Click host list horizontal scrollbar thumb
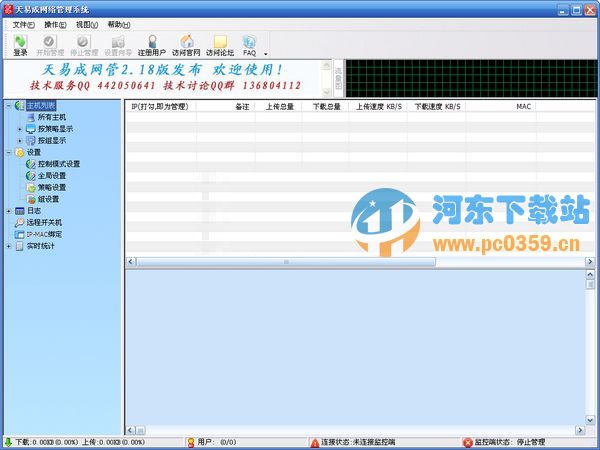This screenshot has height=450, width=600. (286, 262)
